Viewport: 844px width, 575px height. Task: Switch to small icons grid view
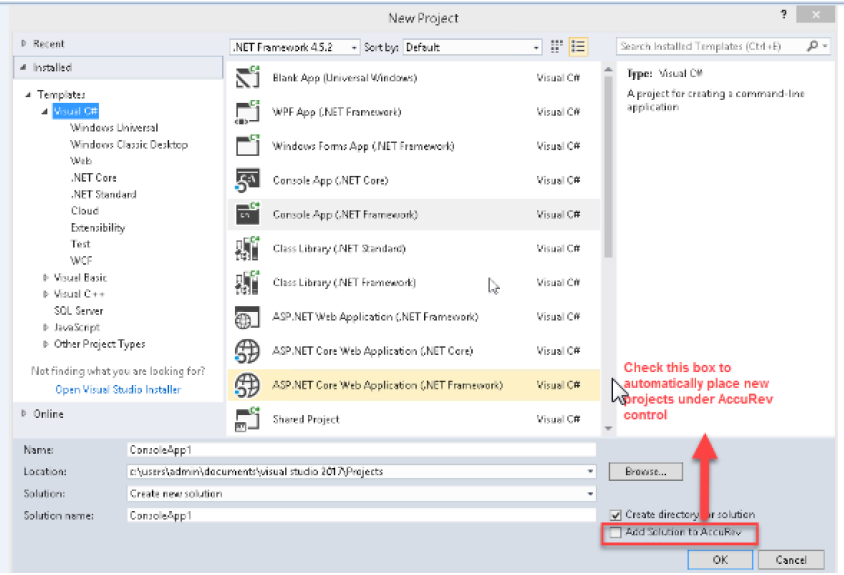tap(557, 47)
